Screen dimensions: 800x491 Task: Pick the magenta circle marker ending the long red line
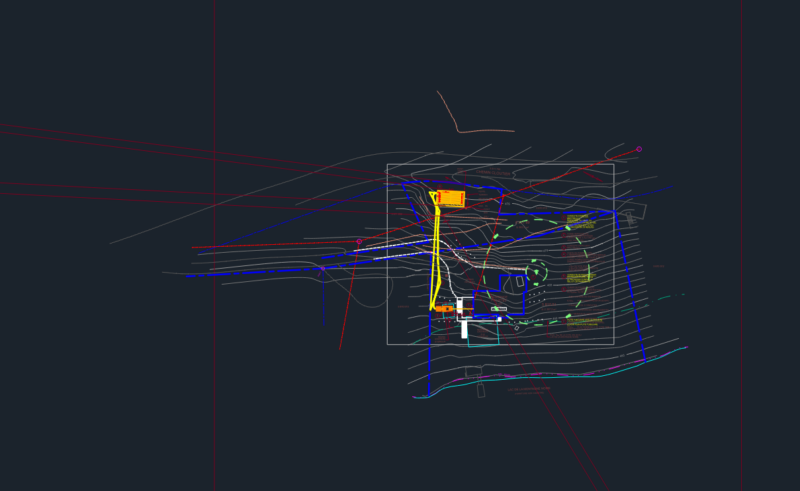tap(639, 149)
